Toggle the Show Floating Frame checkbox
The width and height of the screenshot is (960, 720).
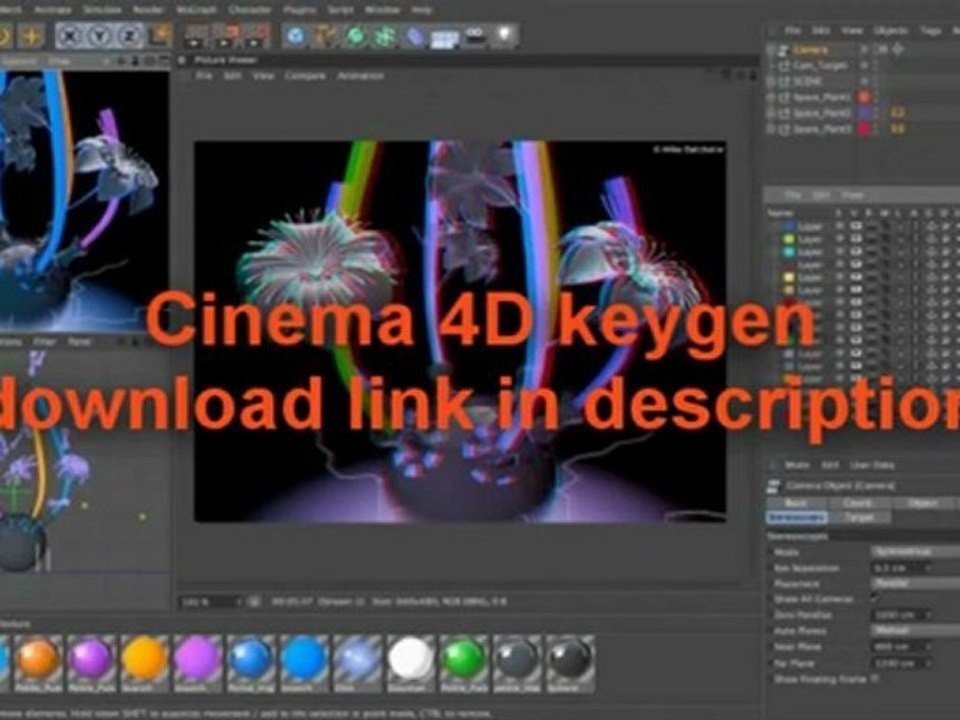[x=875, y=679]
